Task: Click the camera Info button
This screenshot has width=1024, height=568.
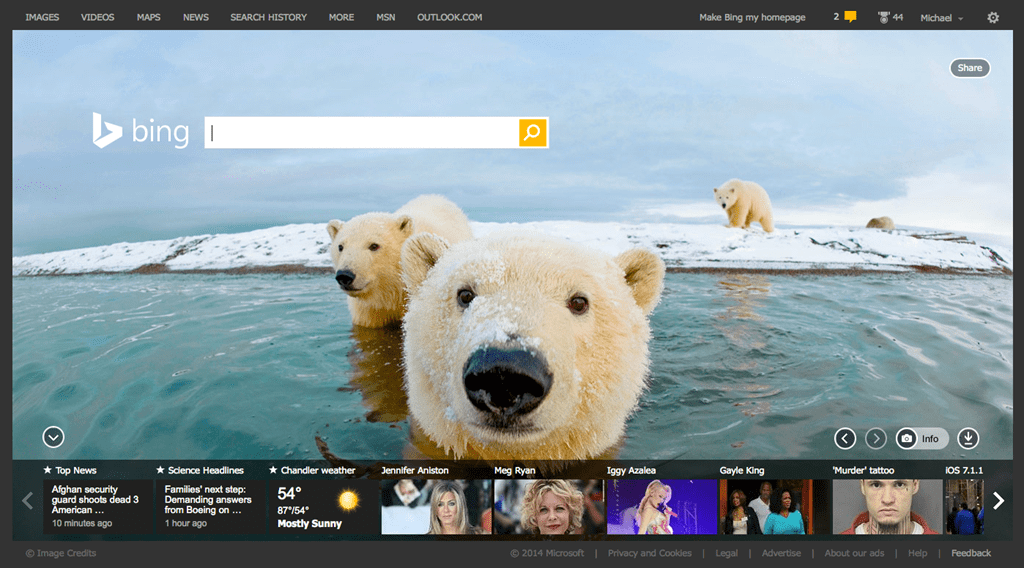Action: [921, 438]
